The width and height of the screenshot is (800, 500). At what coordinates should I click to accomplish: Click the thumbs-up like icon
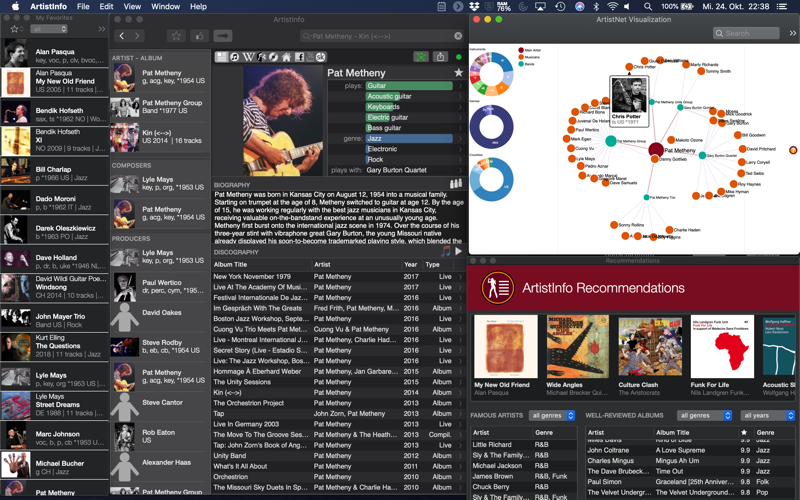(x=199, y=36)
